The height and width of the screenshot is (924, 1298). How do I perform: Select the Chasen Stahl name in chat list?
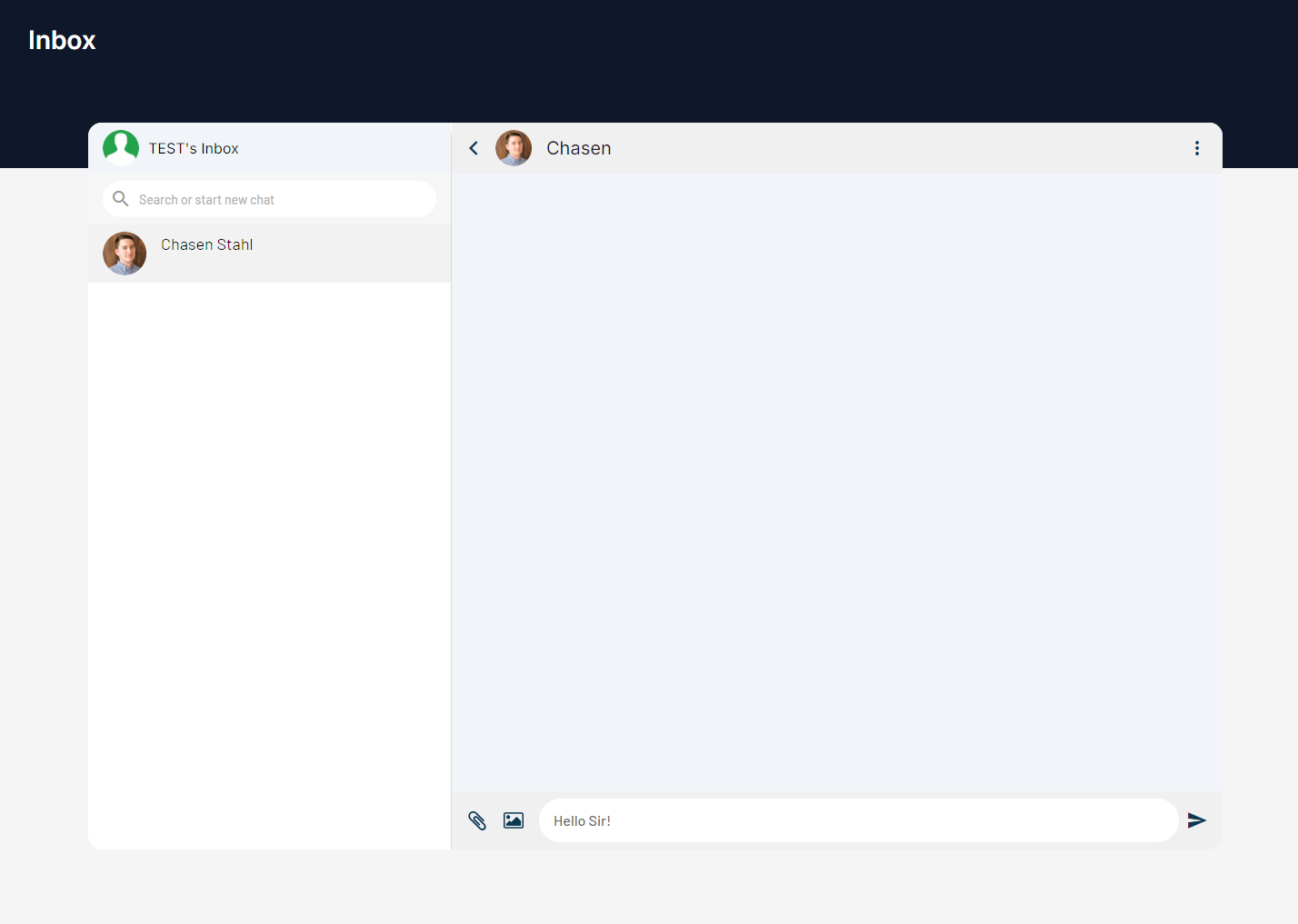point(207,244)
